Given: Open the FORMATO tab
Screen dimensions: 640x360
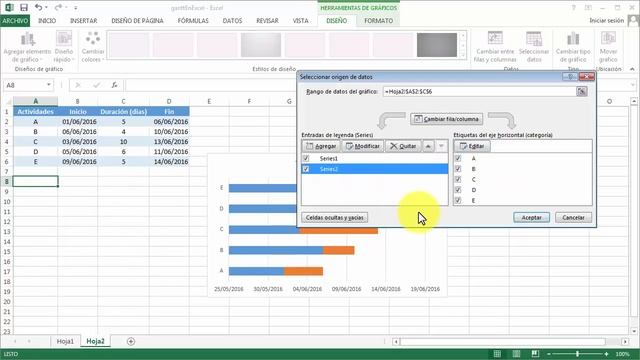Looking at the screenshot, I should (x=378, y=20).
